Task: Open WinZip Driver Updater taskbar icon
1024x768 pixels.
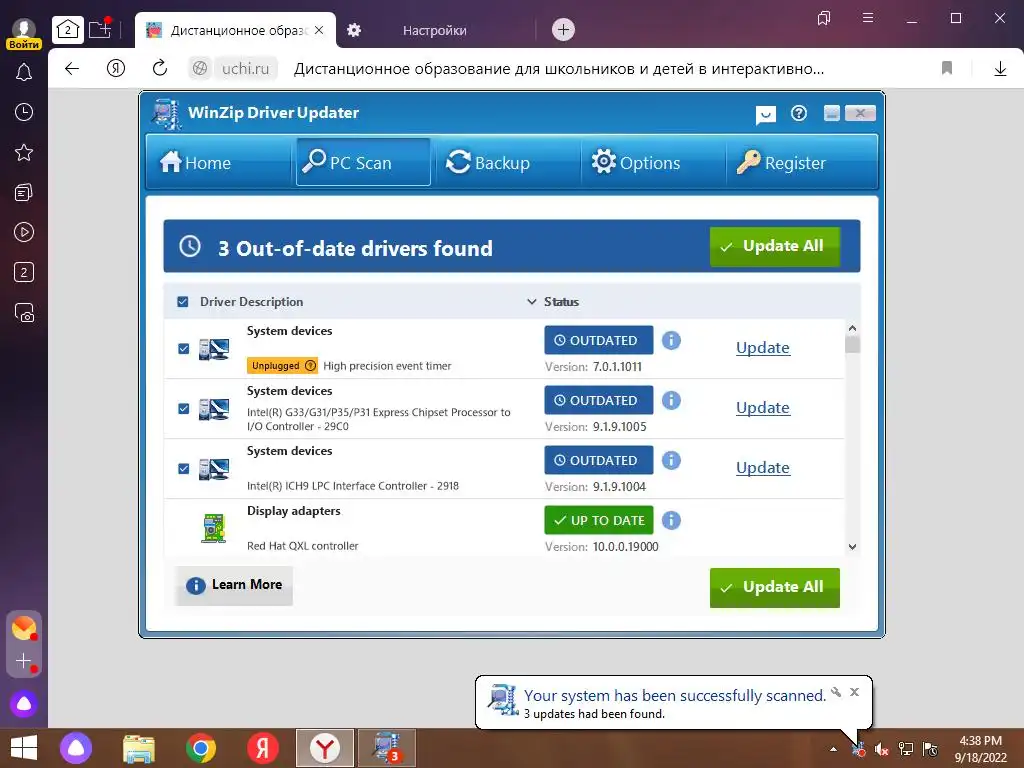Action: click(x=387, y=748)
